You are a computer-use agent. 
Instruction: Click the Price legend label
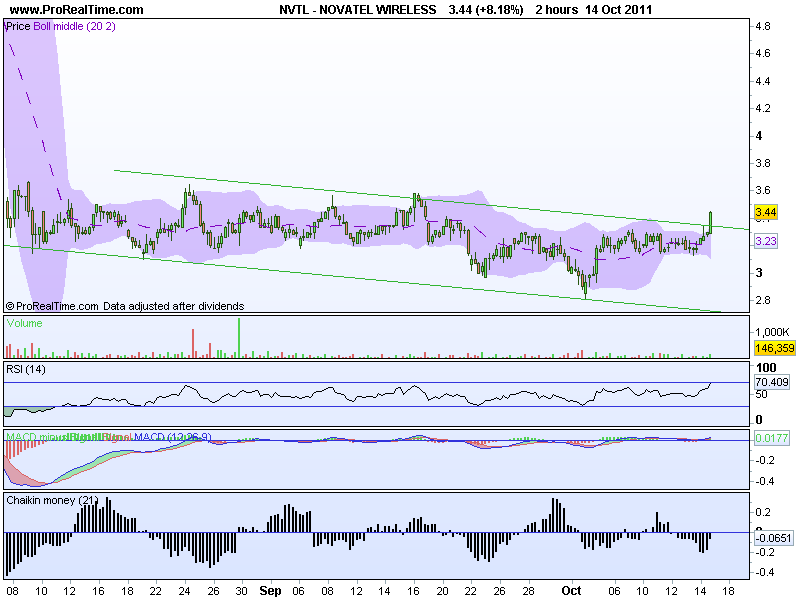click(x=18, y=27)
